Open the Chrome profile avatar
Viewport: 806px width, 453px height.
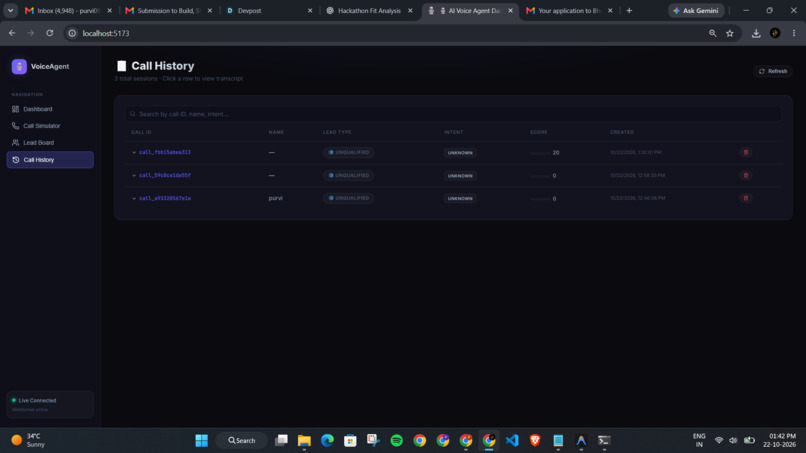[775, 33]
